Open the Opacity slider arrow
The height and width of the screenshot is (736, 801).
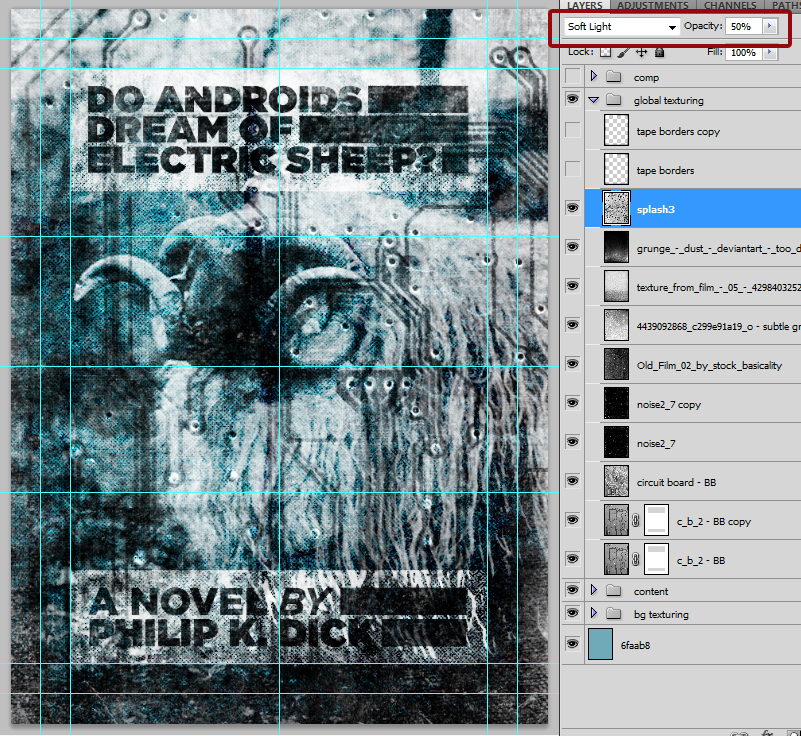tap(769, 26)
